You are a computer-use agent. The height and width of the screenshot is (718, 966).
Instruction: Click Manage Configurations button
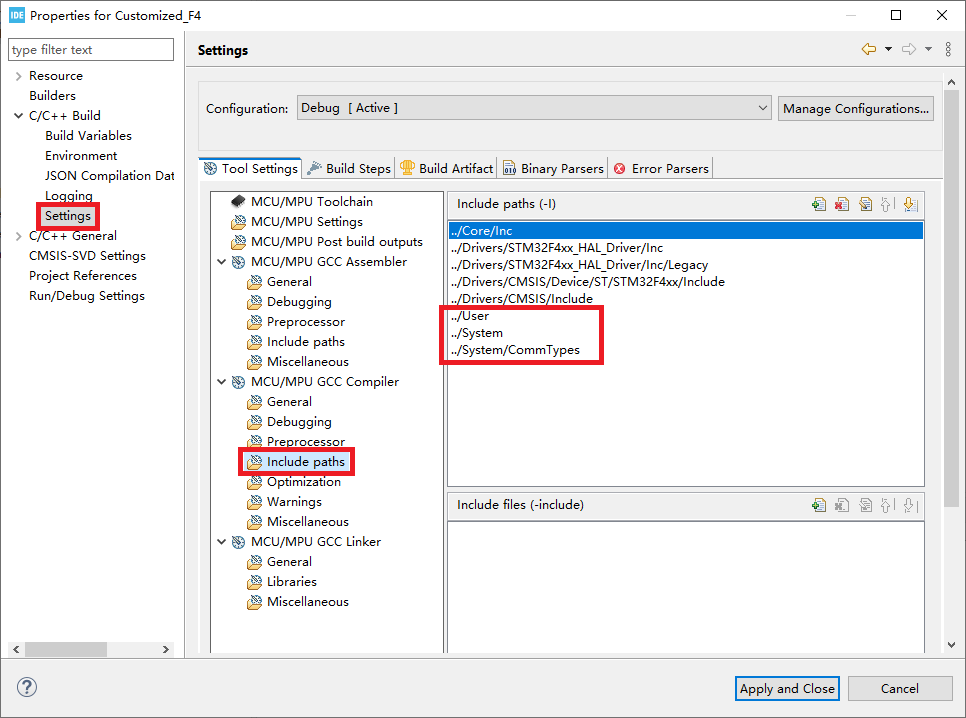855,108
